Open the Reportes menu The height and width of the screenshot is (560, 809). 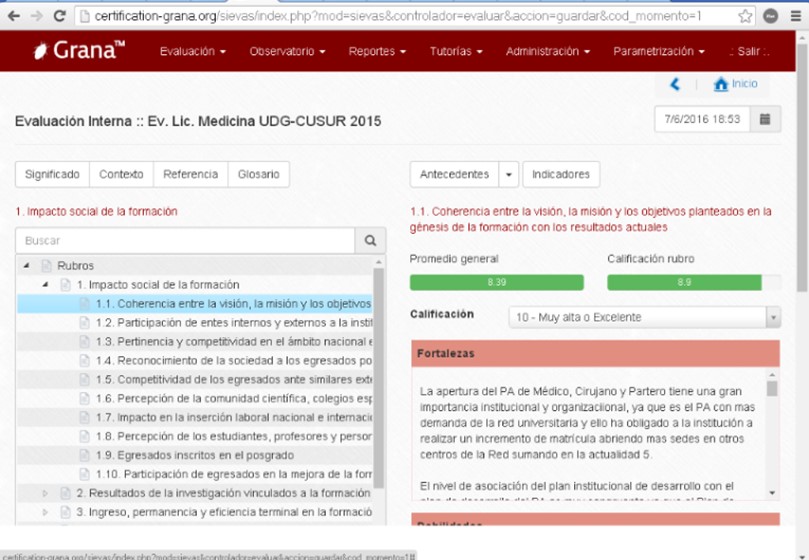(376, 51)
